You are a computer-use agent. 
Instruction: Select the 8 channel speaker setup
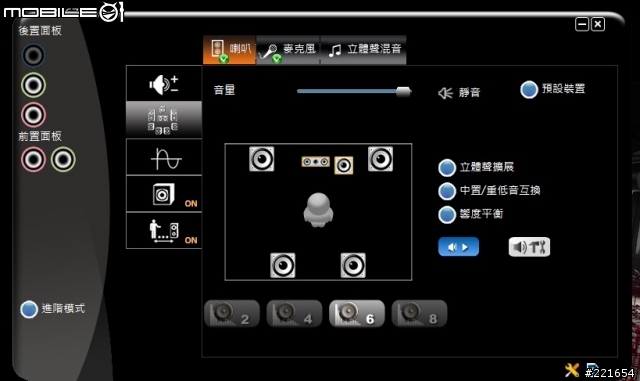click(419, 314)
